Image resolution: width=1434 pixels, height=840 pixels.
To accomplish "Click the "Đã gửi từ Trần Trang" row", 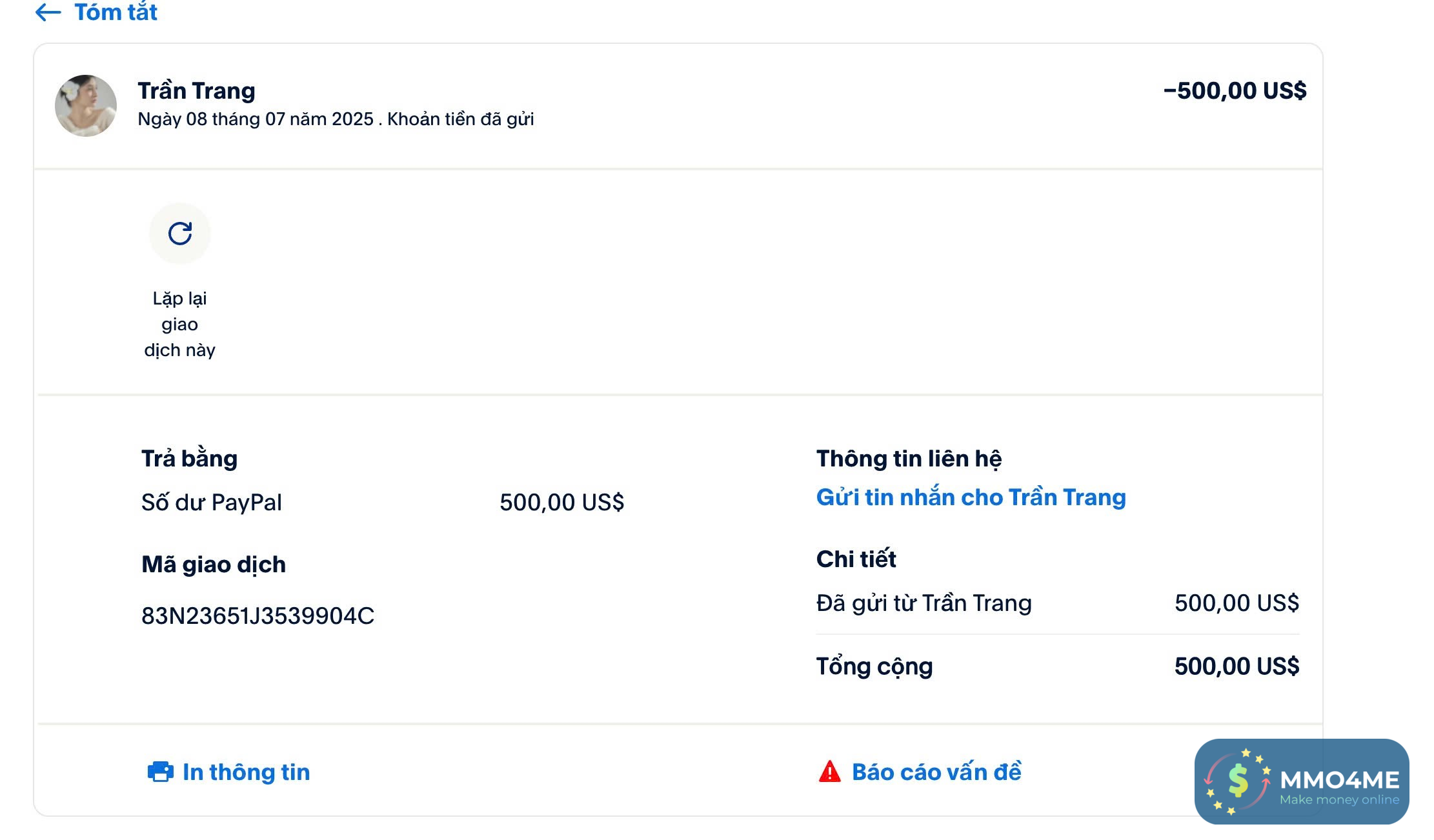I will (924, 603).
